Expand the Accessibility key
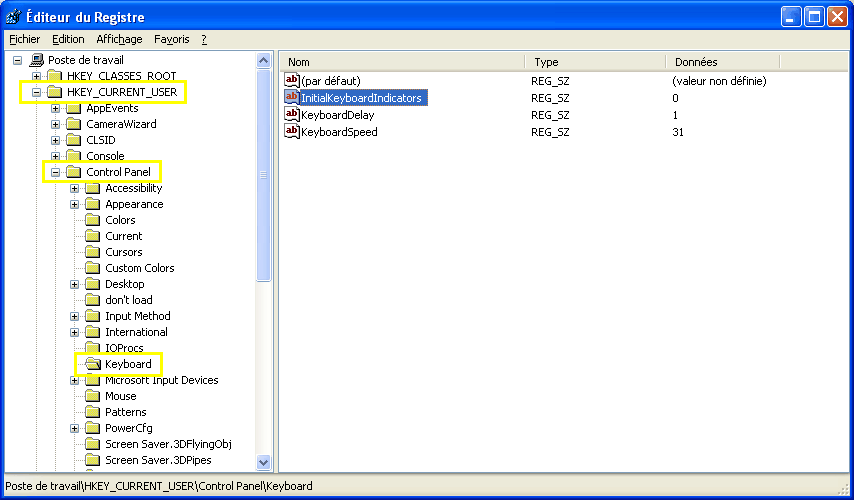The width and height of the screenshot is (854, 500). pos(75,188)
